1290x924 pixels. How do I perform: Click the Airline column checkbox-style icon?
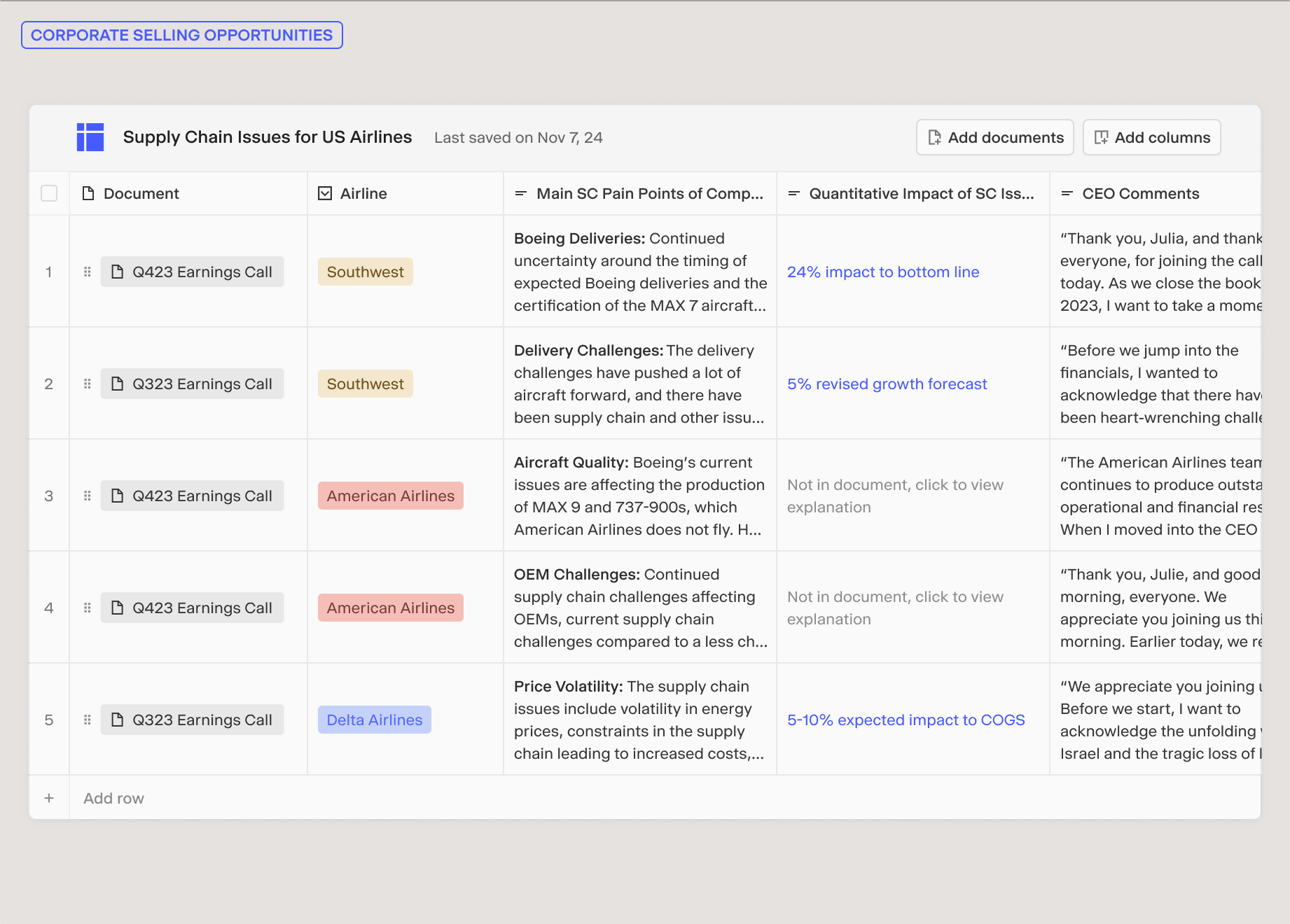click(x=325, y=193)
